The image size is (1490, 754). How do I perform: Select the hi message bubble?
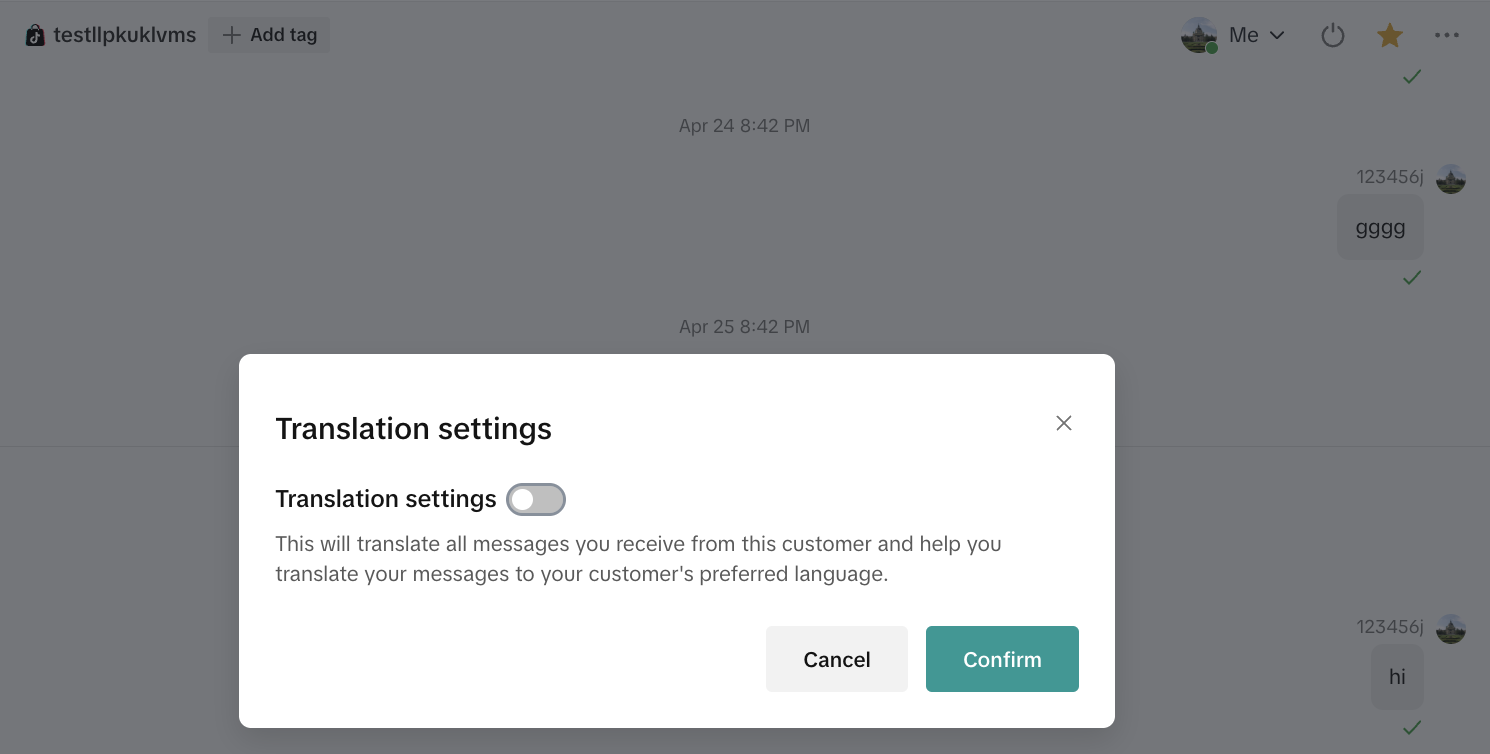(1397, 677)
